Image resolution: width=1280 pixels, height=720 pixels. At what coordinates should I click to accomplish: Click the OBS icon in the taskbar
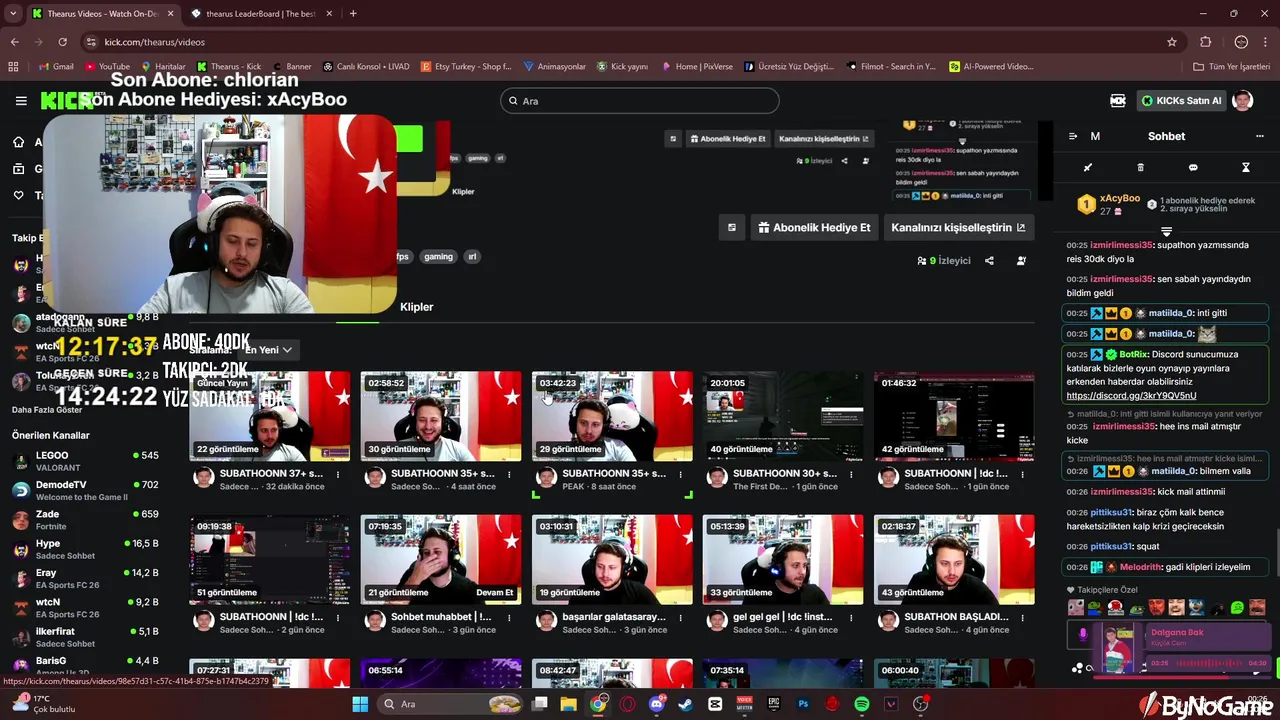coord(921,704)
